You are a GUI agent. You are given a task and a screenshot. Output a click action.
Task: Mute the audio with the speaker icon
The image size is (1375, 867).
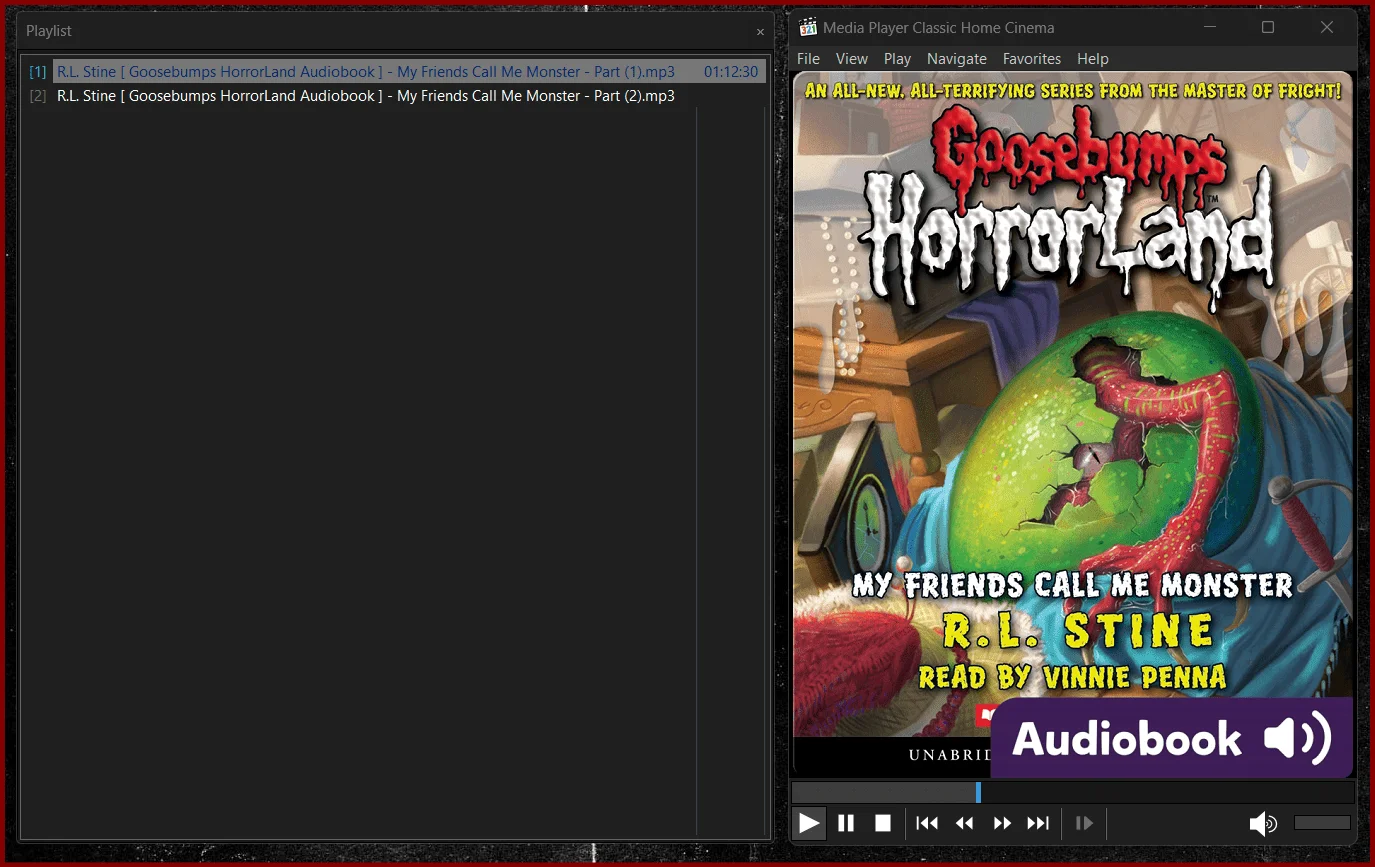point(1263,823)
